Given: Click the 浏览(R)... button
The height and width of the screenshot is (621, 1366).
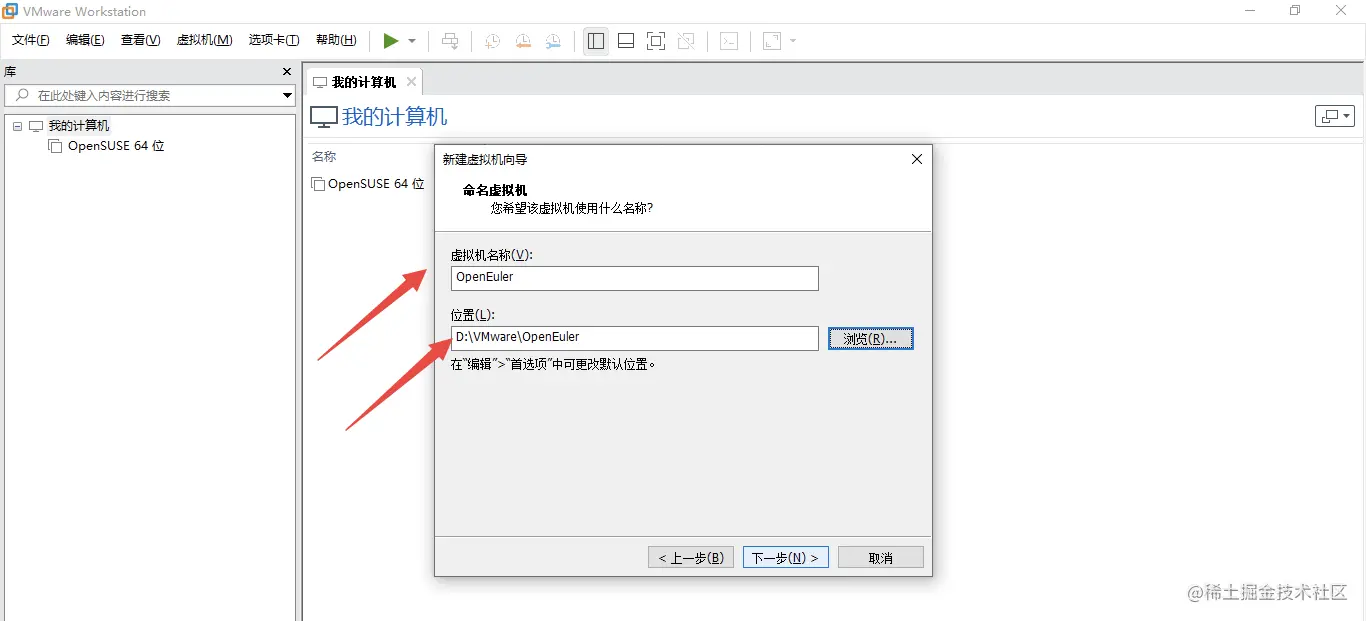Looking at the screenshot, I should pyautogui.click(x=870, y=339).
